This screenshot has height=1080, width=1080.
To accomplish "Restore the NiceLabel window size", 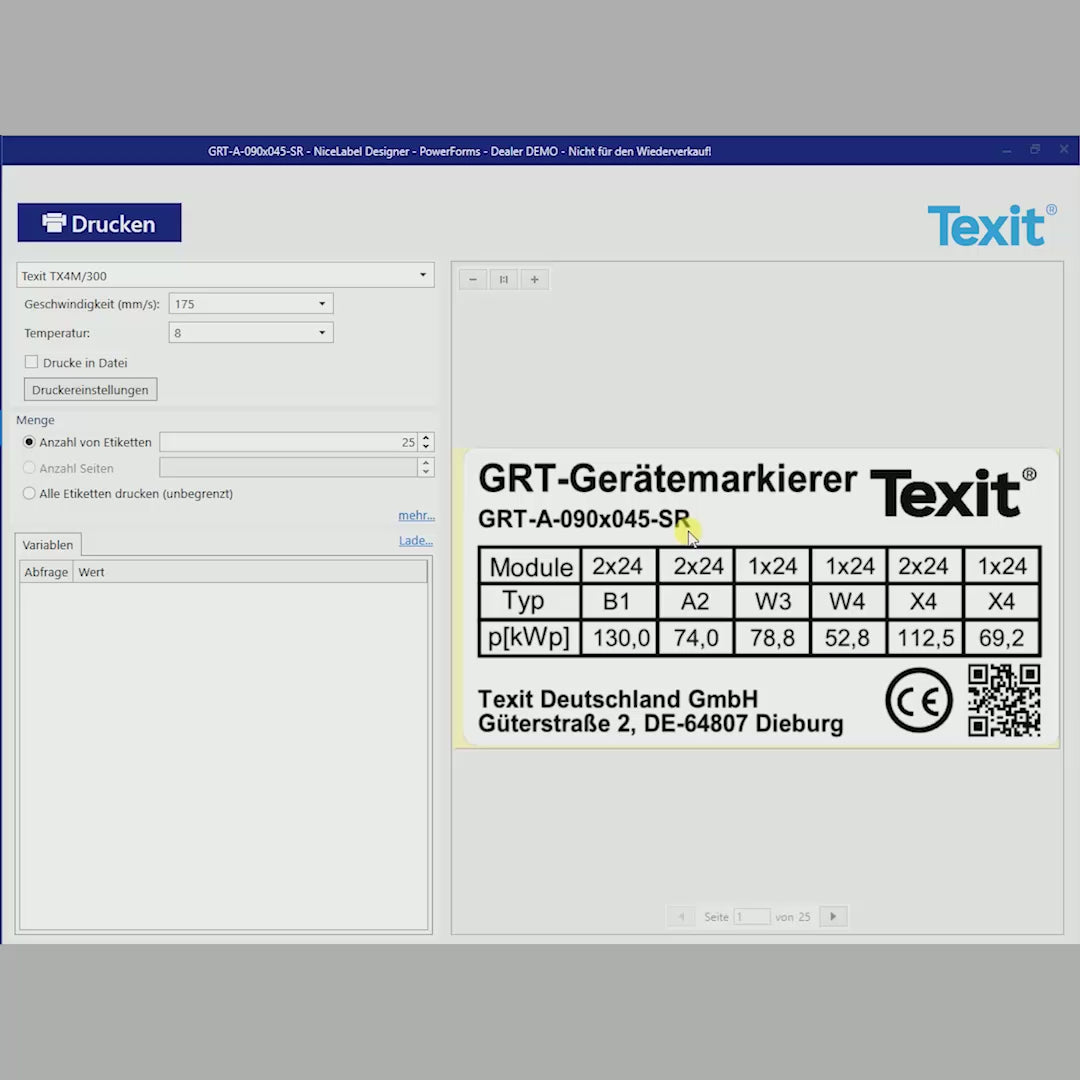I will pyautogui.click(x=1035, y=150).
